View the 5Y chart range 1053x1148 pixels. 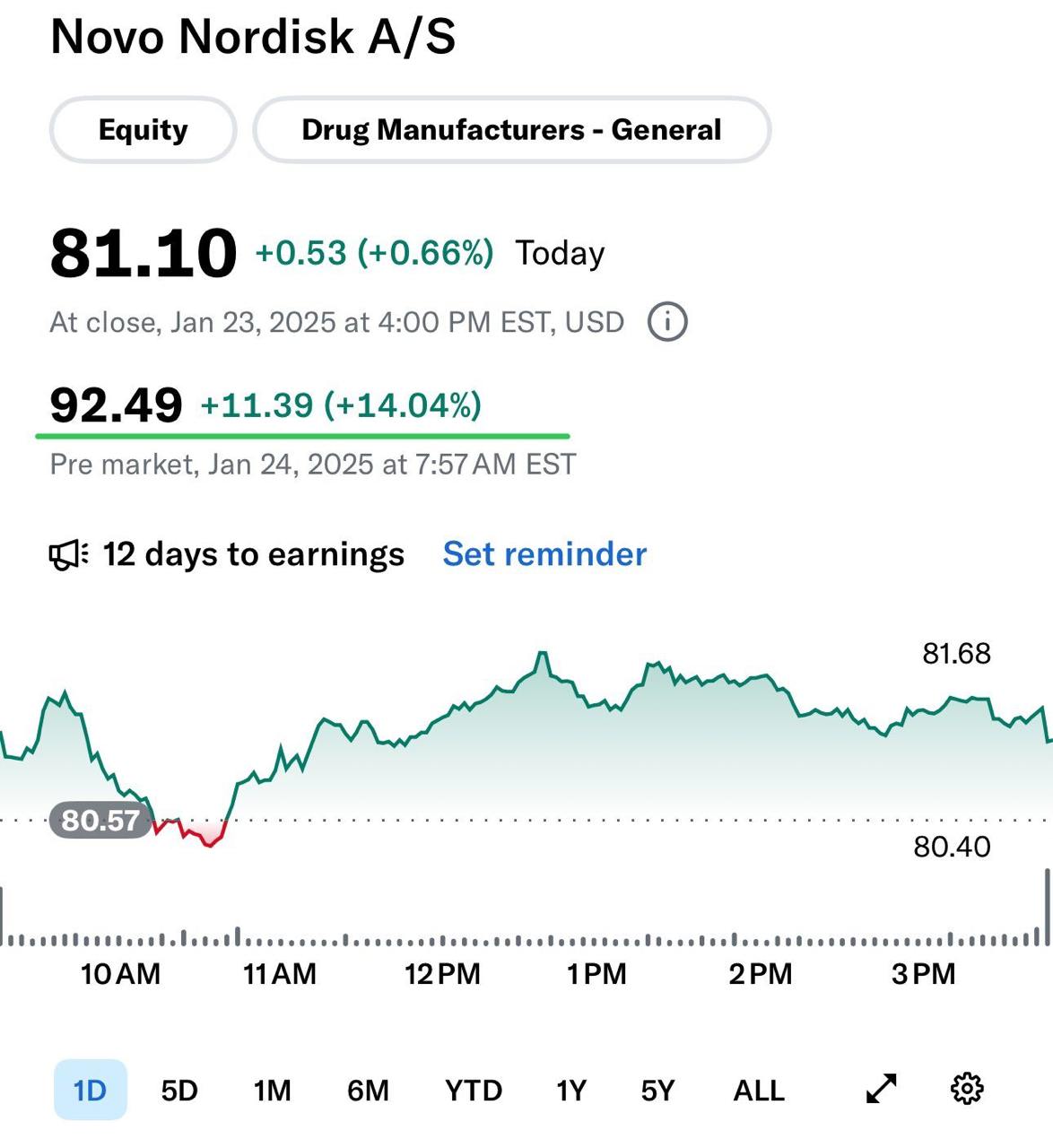[657, 1090]
